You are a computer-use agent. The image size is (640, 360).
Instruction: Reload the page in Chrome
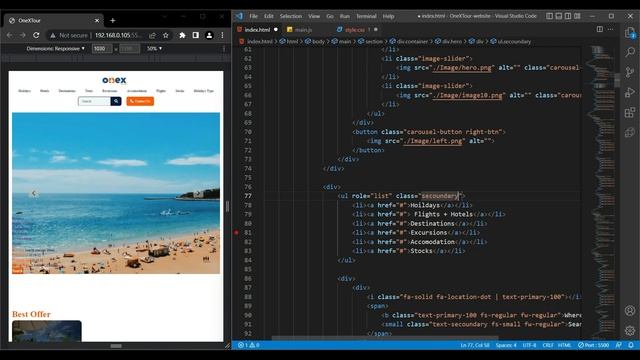tap(36, 36)
